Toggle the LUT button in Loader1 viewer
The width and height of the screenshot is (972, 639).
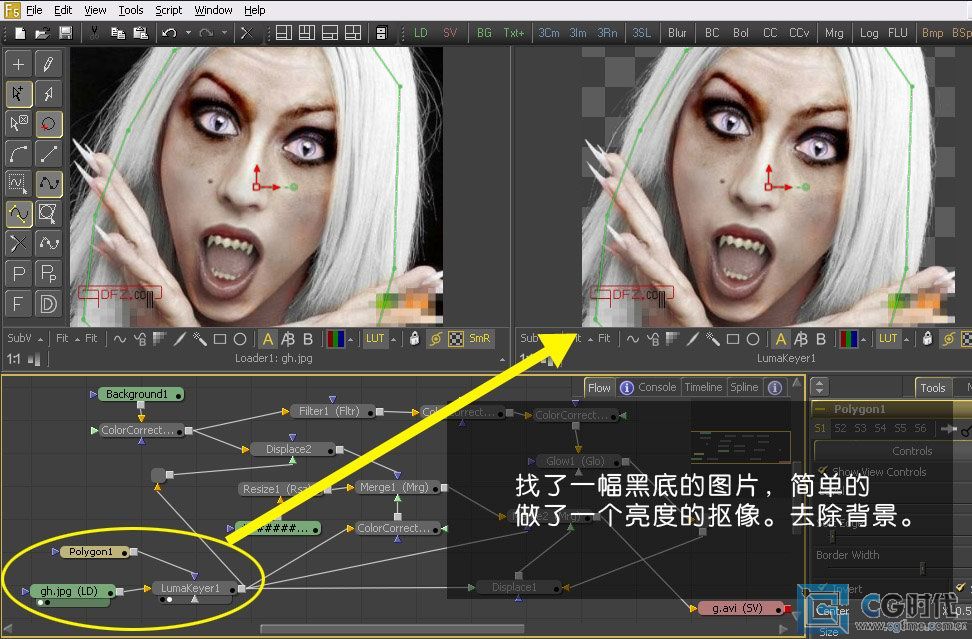coord(375,338)
